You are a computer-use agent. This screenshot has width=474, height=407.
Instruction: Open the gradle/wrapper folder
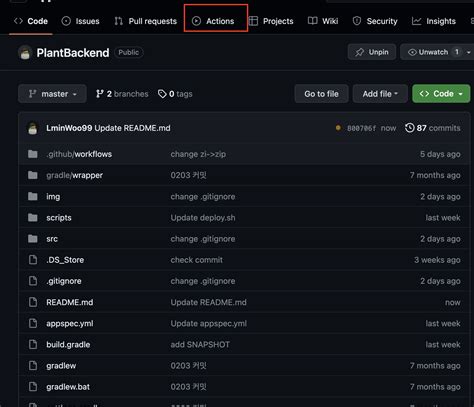point(74,175)
